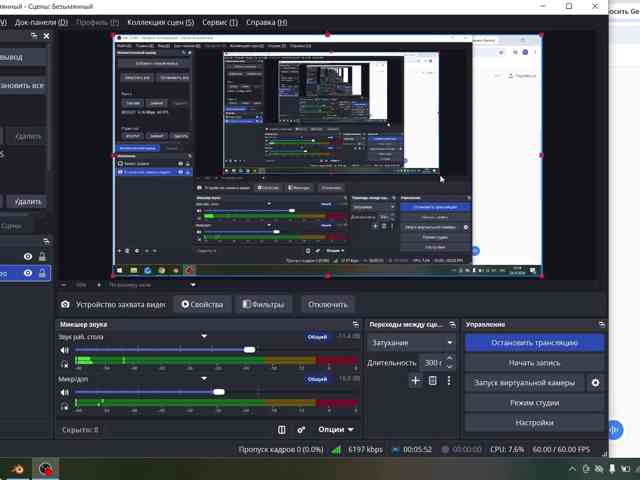640x480 pixels.
Task: Switch the mixer to vertical layout icon
Action: pos(282,429)
